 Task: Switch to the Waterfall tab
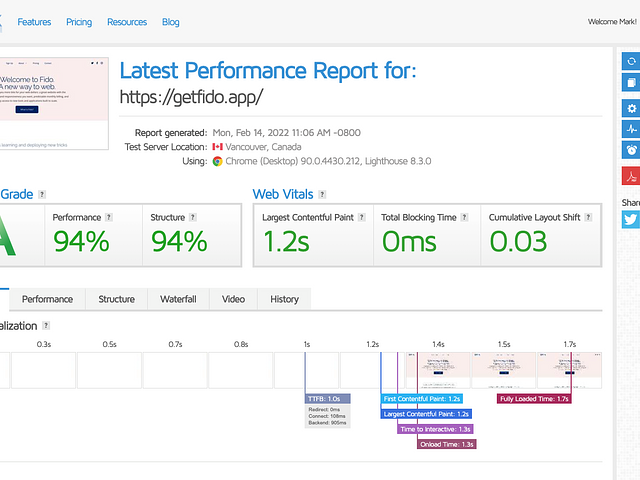tap(178, 299)
